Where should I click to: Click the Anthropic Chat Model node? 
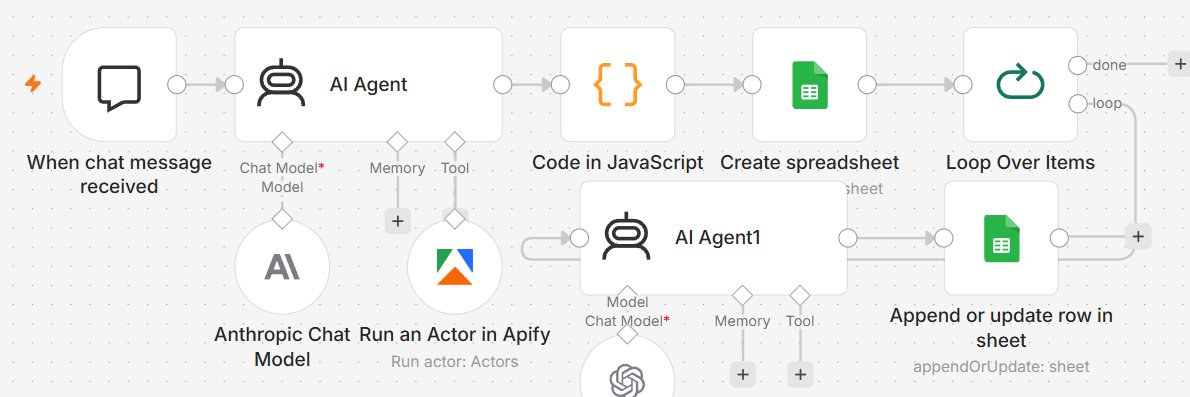282,267
